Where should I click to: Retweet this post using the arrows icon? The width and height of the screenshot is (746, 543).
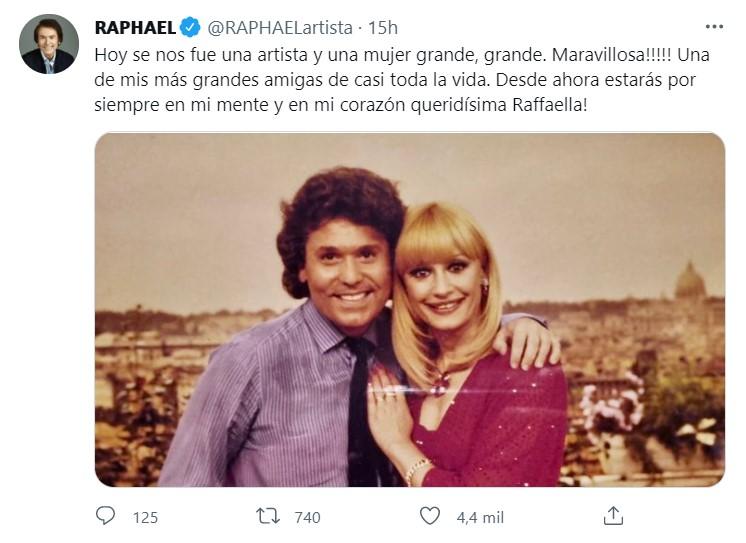click(x=267, y=516)
